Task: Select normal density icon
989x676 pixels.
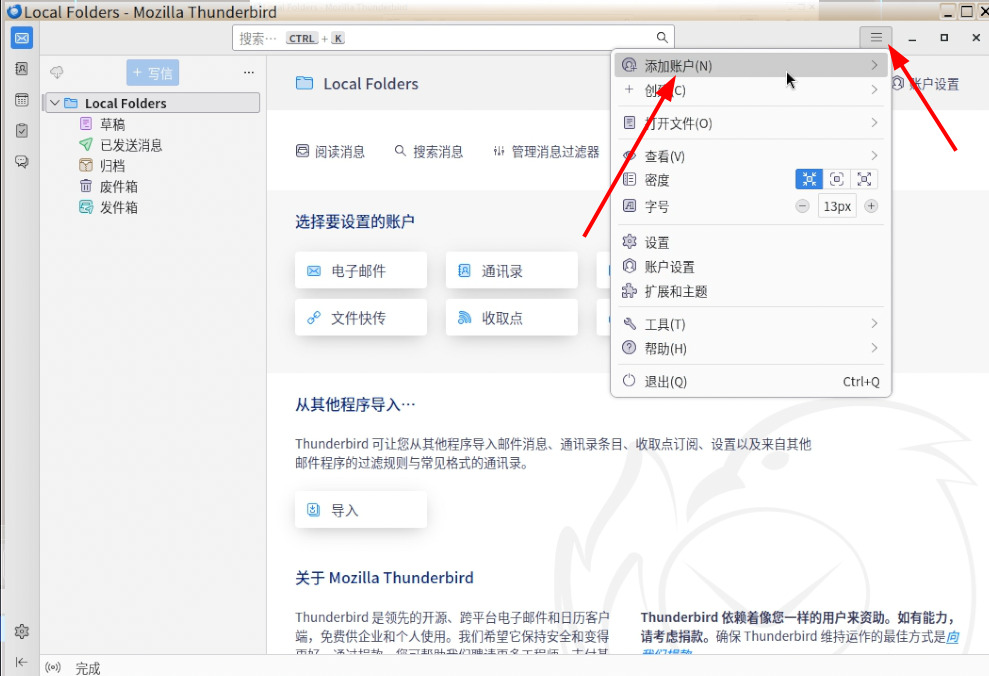Action: pos(836,179)
